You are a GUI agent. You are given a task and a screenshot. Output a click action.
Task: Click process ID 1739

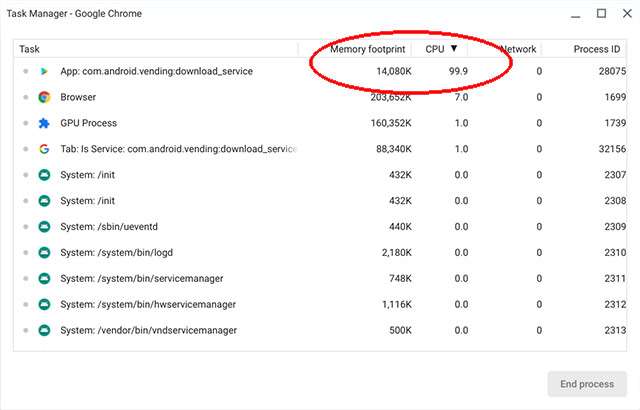pyautogui.click(x=615, y=123)
